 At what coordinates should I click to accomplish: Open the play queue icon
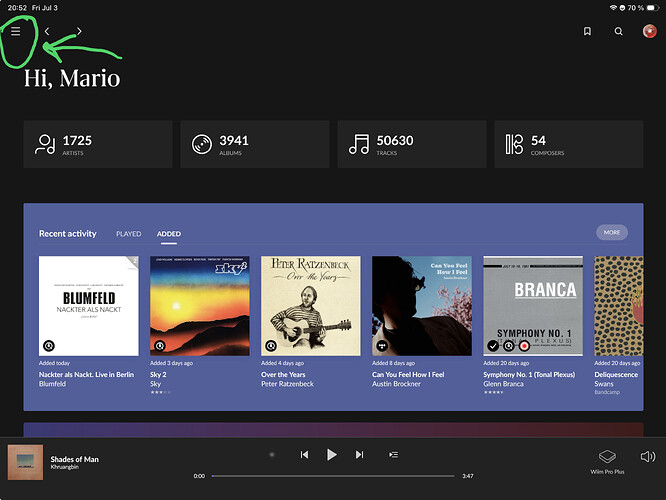(393, 455)
